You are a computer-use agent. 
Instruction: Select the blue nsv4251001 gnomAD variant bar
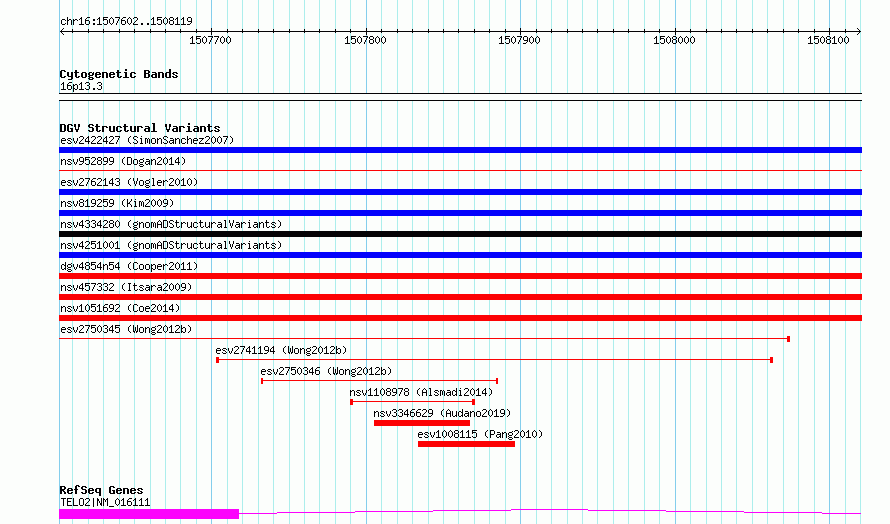pyautogui.click(x=460, y=255)
